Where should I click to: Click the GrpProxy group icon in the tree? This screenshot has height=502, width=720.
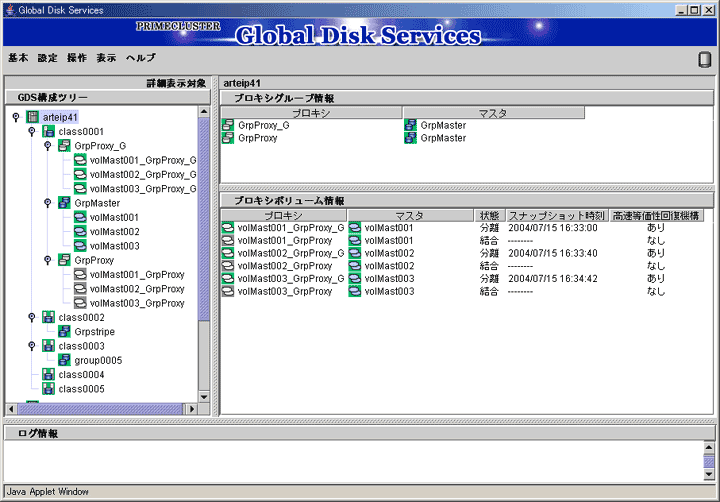point(64,260)
